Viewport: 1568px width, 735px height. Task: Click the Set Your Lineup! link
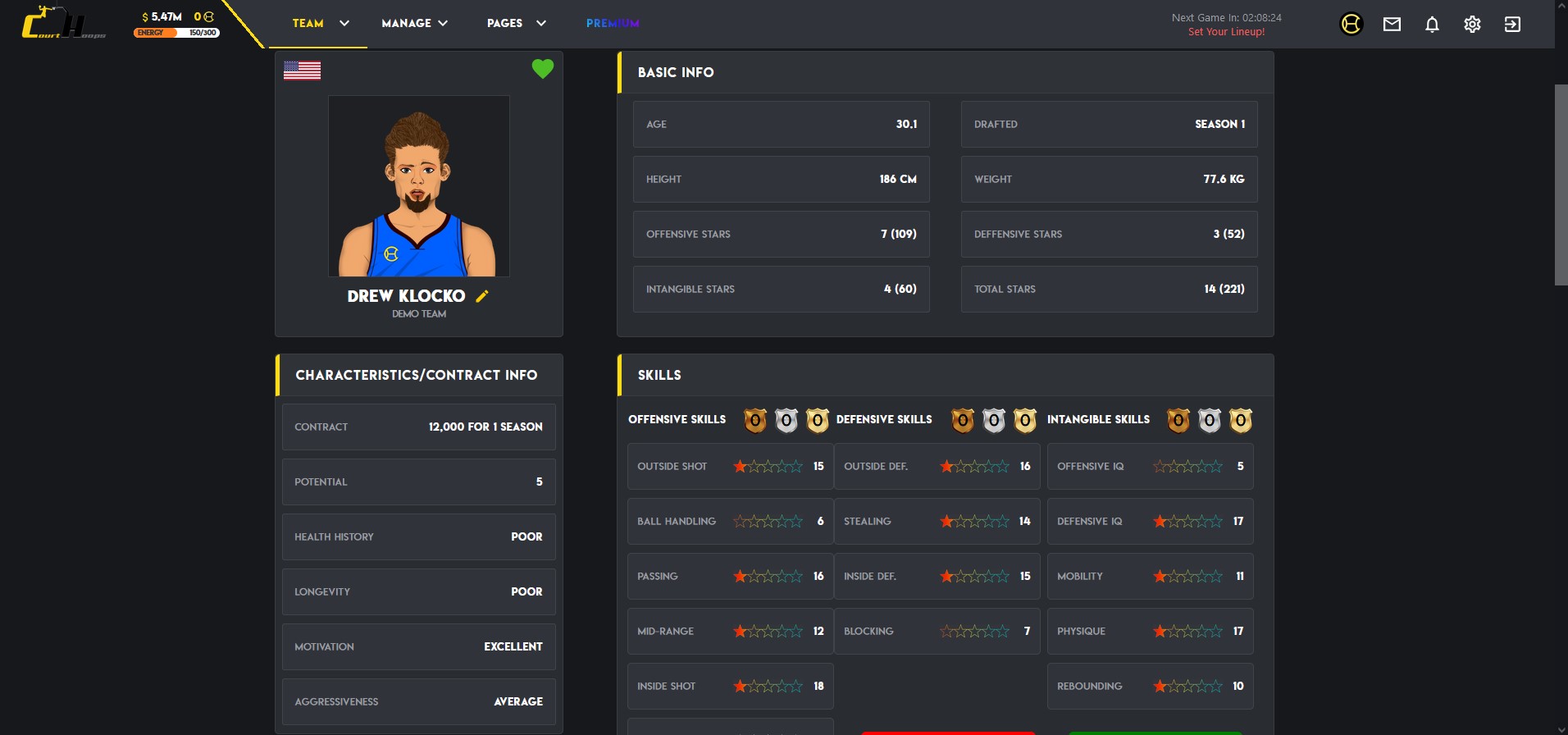tap(1226, 32)
